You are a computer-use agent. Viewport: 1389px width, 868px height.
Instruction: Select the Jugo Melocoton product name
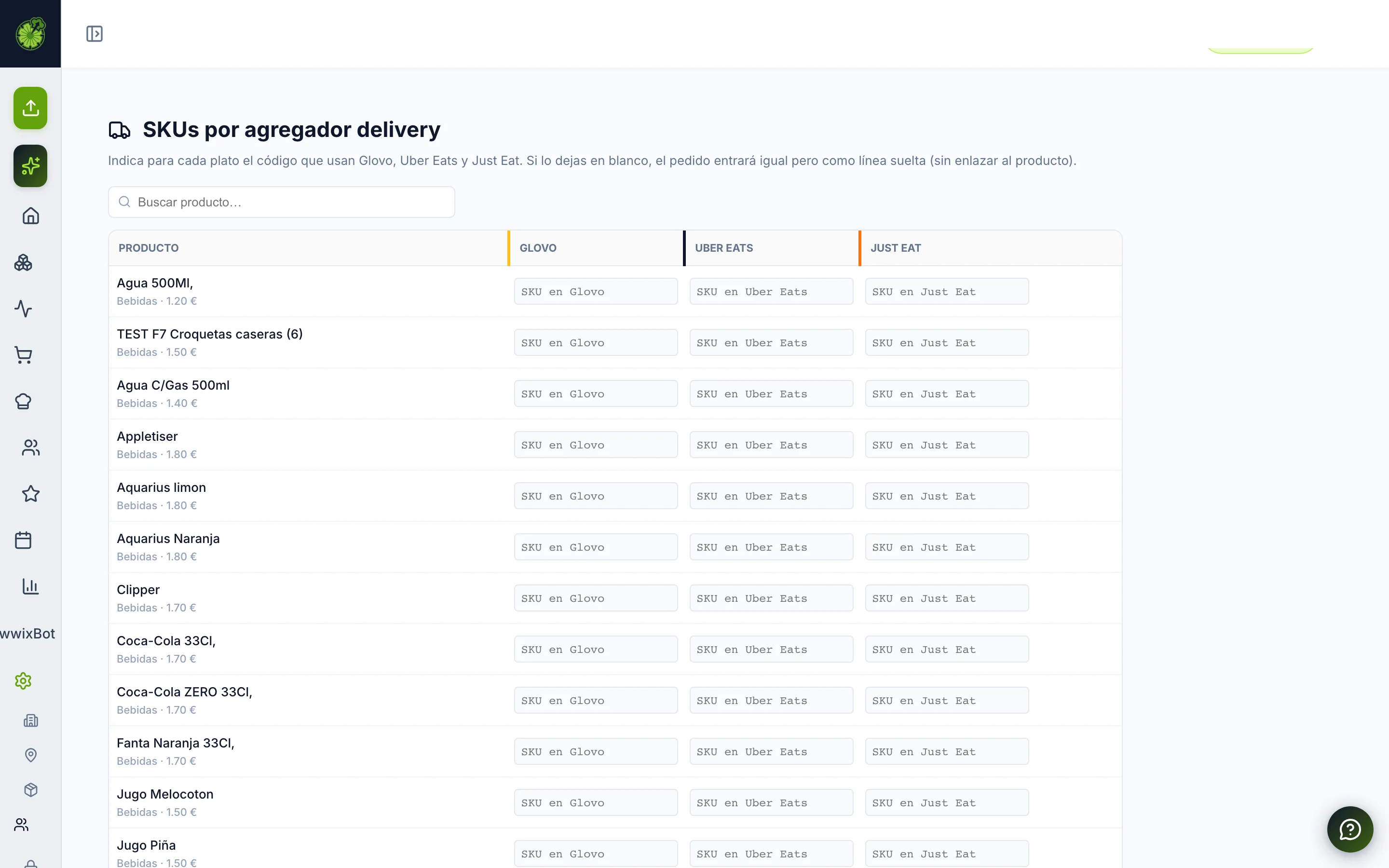(x=165, y=794)
